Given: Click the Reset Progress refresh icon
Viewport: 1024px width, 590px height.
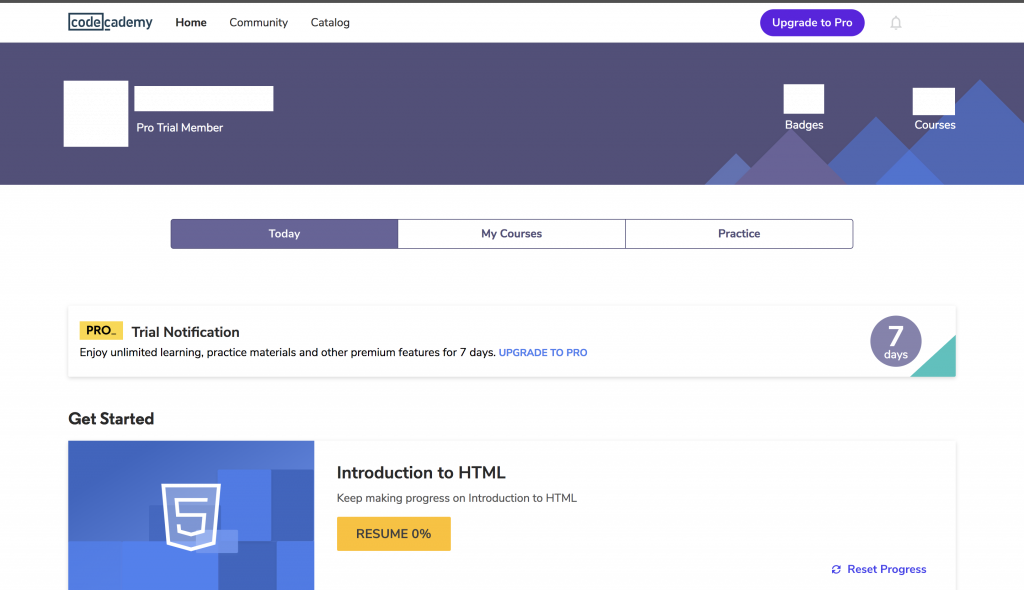Looking at the screenshot, I should click(836, 570).
